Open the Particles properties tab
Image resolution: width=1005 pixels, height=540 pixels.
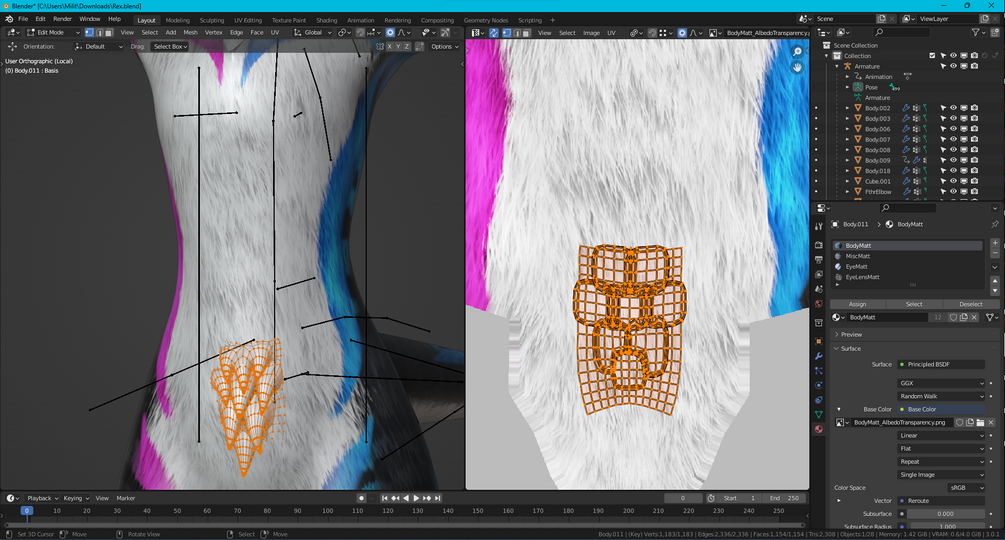pos(818,370)
